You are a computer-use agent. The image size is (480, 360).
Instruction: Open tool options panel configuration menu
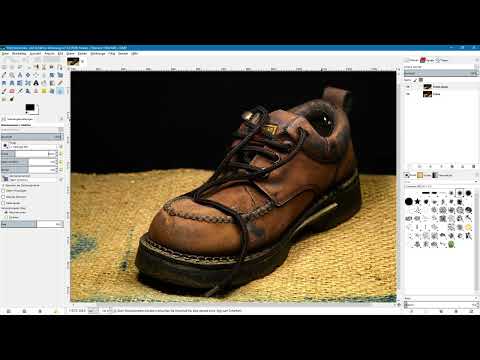61,119
